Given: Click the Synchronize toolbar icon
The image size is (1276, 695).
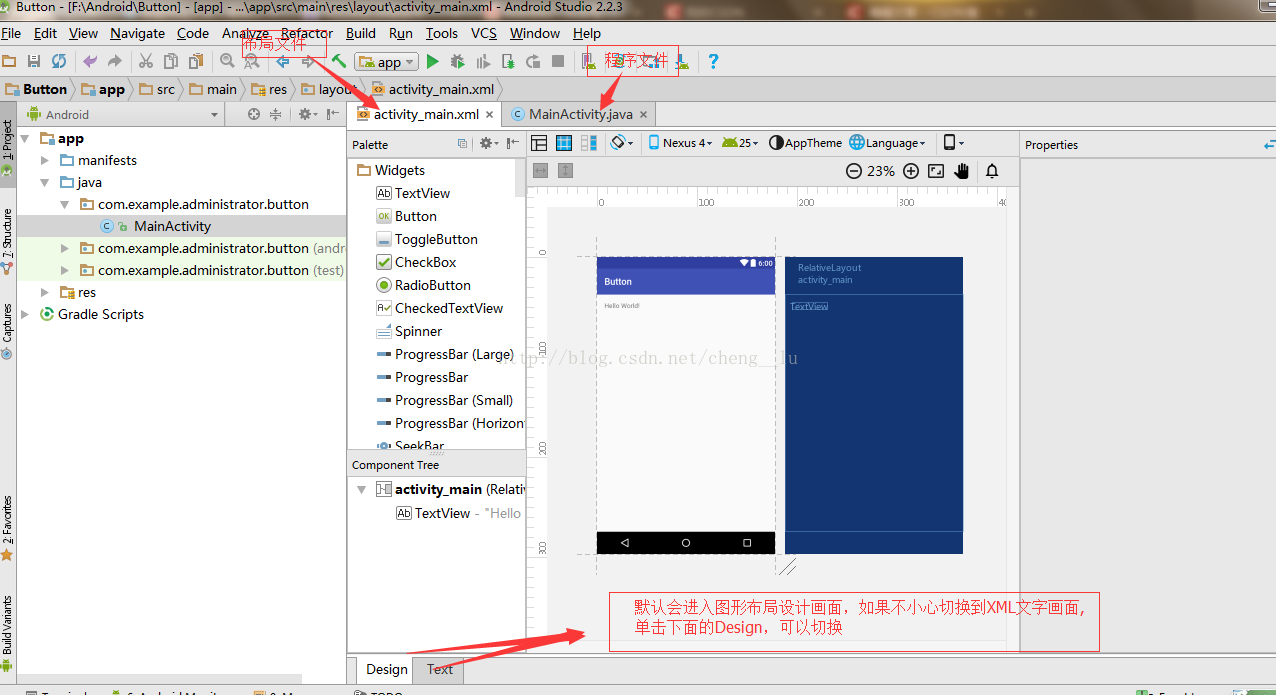Looking at the screenshot, I should pyautogui.click(x=59, y=61).
